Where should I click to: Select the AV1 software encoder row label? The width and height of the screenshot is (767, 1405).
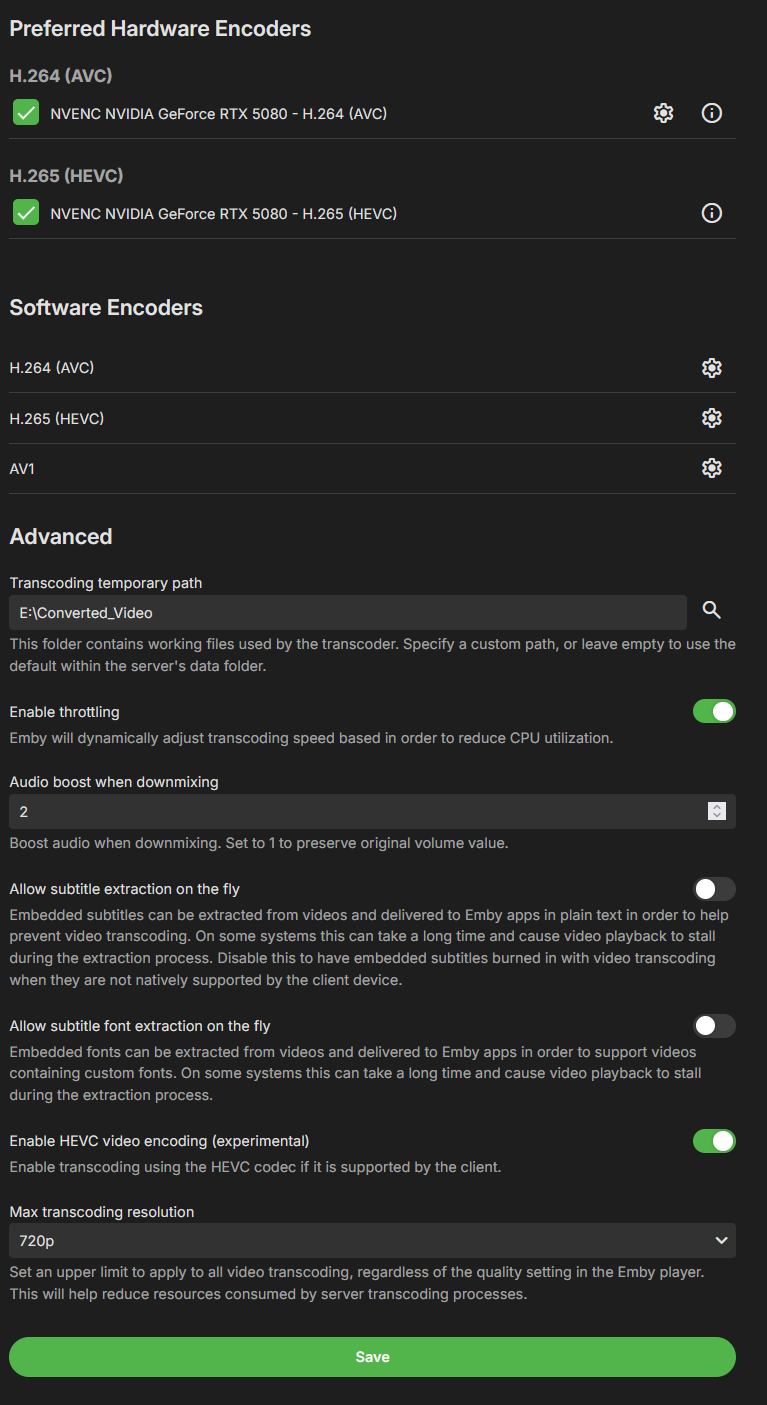[22, 468]
